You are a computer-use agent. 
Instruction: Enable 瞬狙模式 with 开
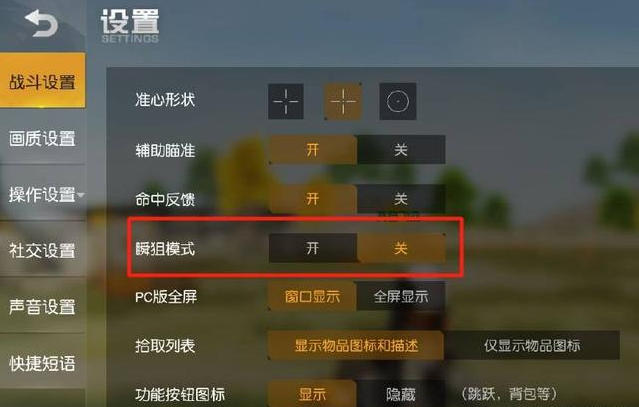[313, 248]
